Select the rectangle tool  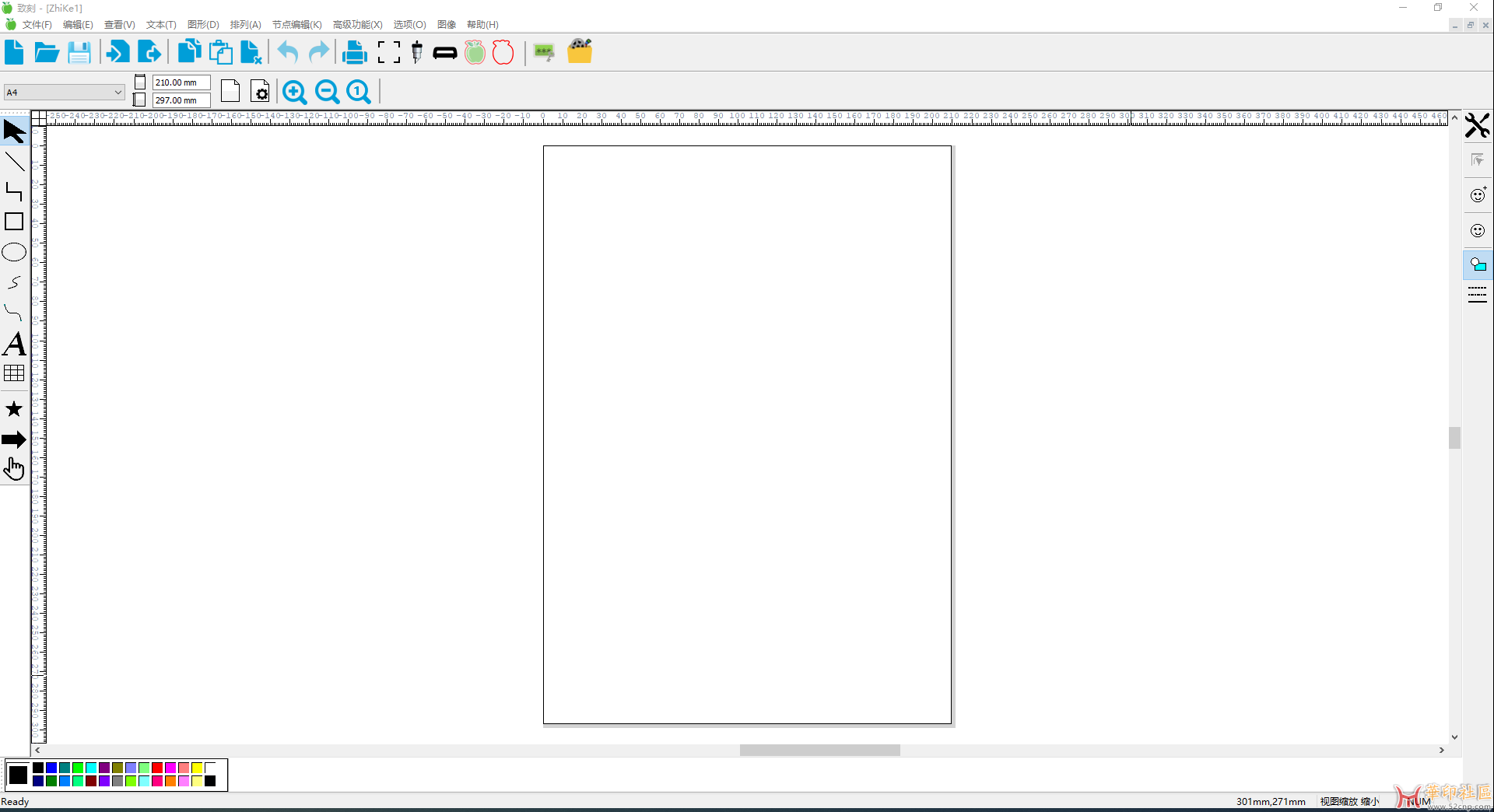[x=14, y=222]
